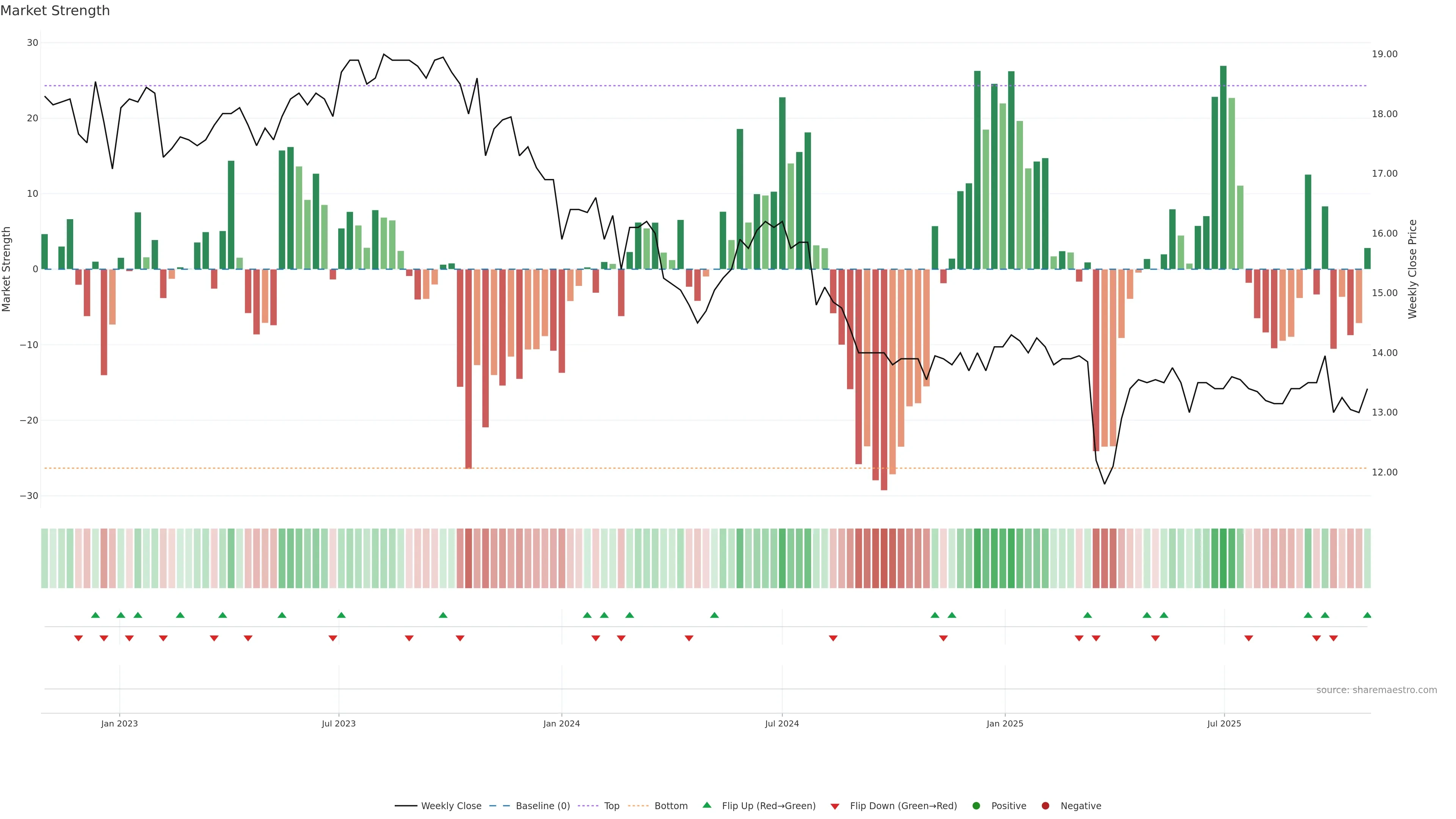
Task: Click the green Flip Up triangle legend icon
Action: (706, 805)
